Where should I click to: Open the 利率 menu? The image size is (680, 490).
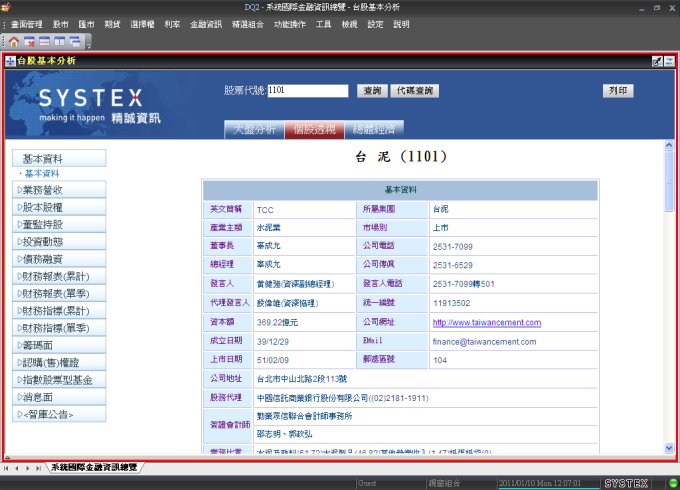pyautogui.click(x=172, y=25)
